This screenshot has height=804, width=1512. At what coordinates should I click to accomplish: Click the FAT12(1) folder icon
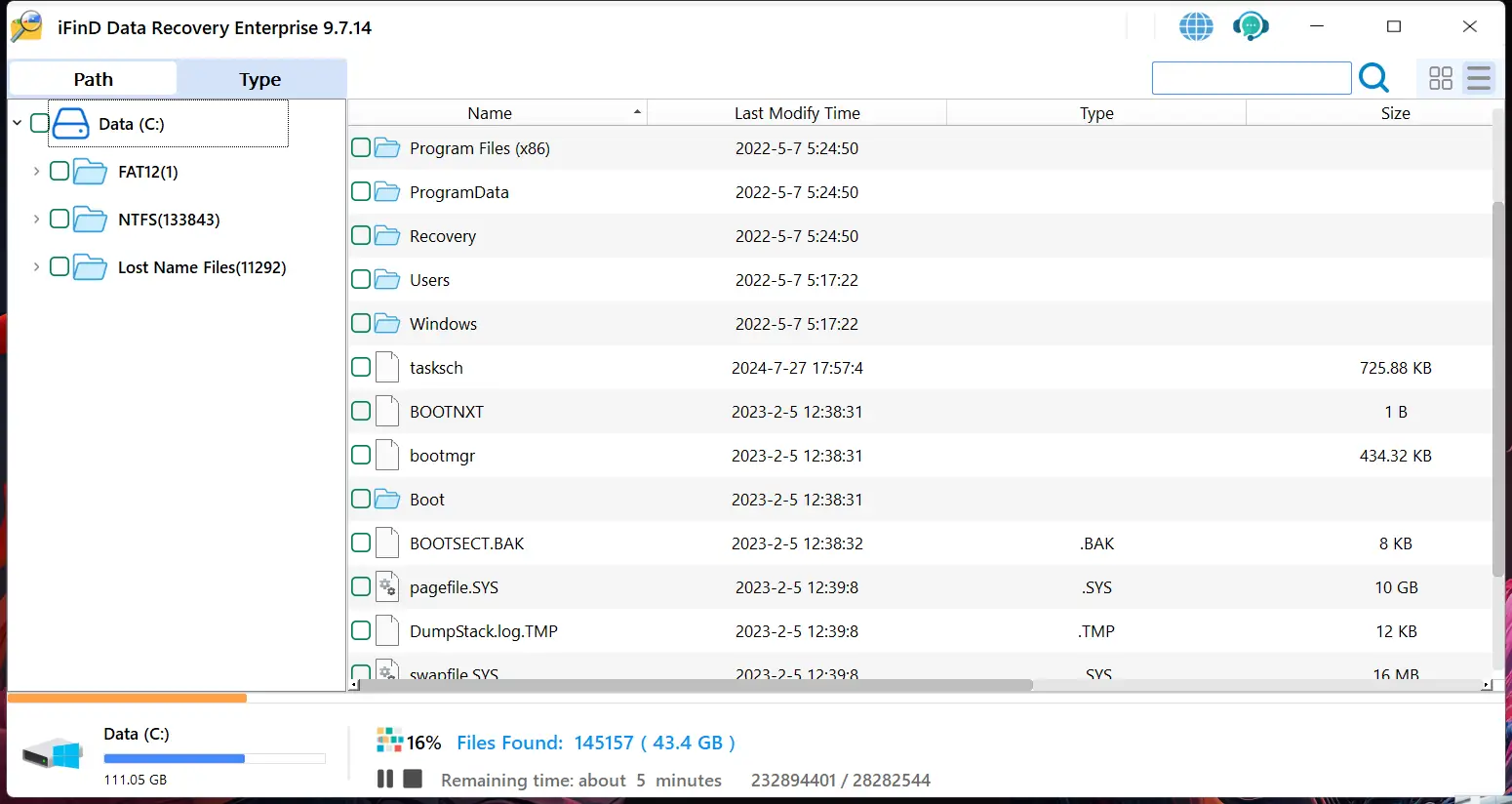point(90,172)
